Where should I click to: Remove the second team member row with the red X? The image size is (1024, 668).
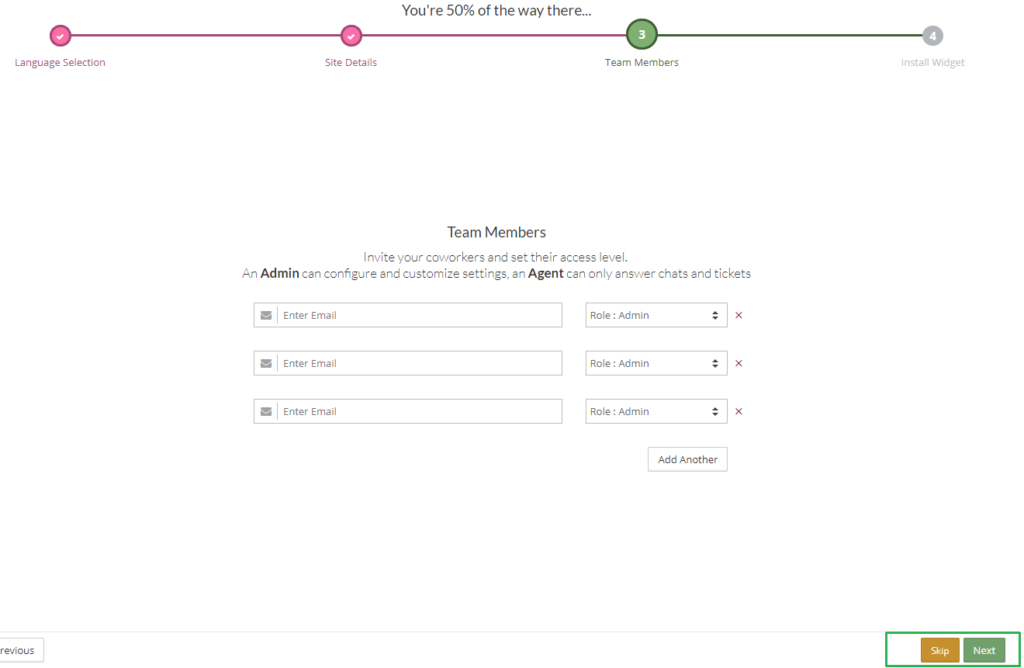pyautogui.click(x=738, y=362)
